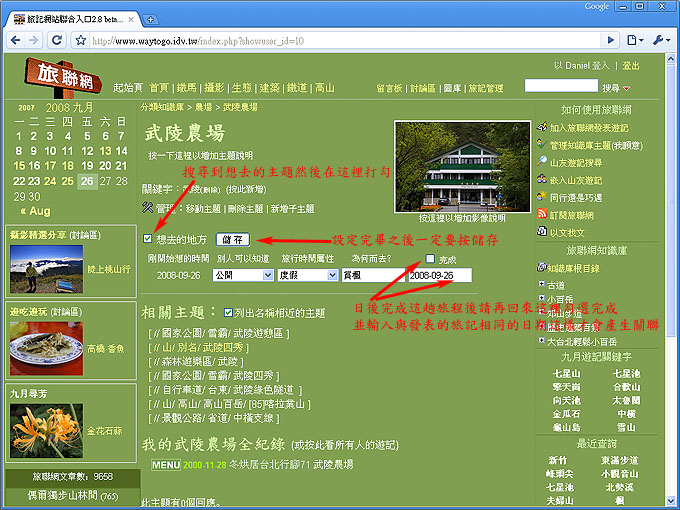Click the icon beside 管理知識庫主題
This screenshot has height=510, width=680.
542,145
